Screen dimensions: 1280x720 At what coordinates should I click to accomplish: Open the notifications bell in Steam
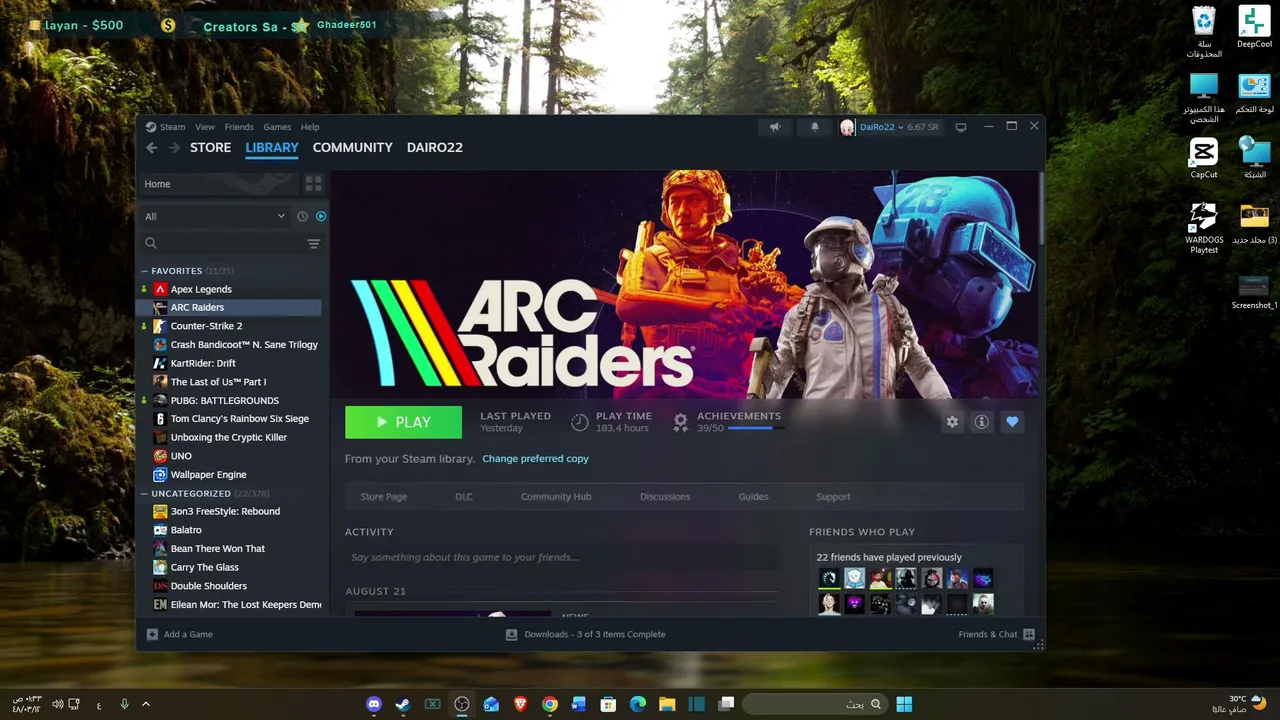pos(814,127)
